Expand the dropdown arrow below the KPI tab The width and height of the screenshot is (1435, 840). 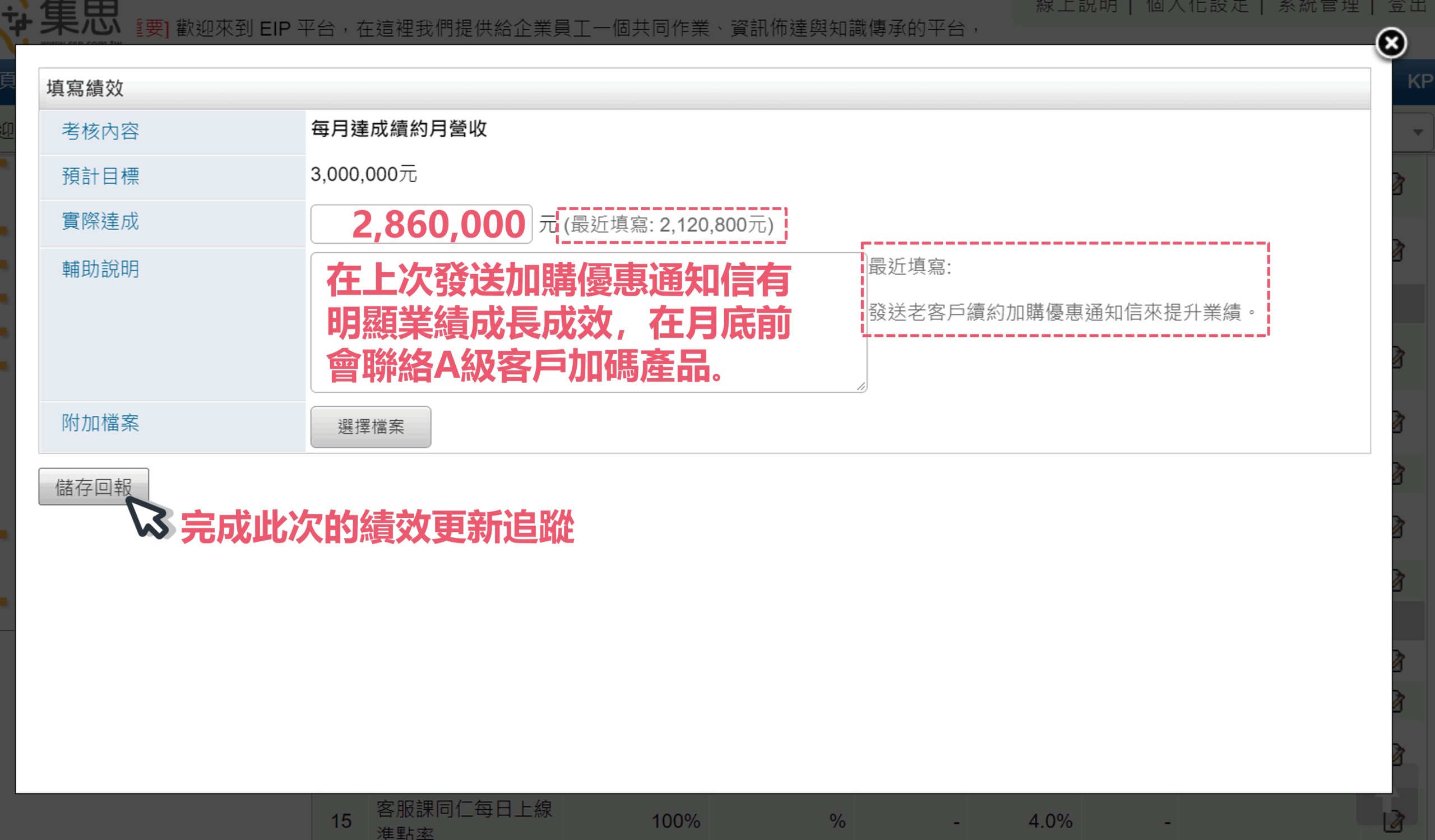1418,132
